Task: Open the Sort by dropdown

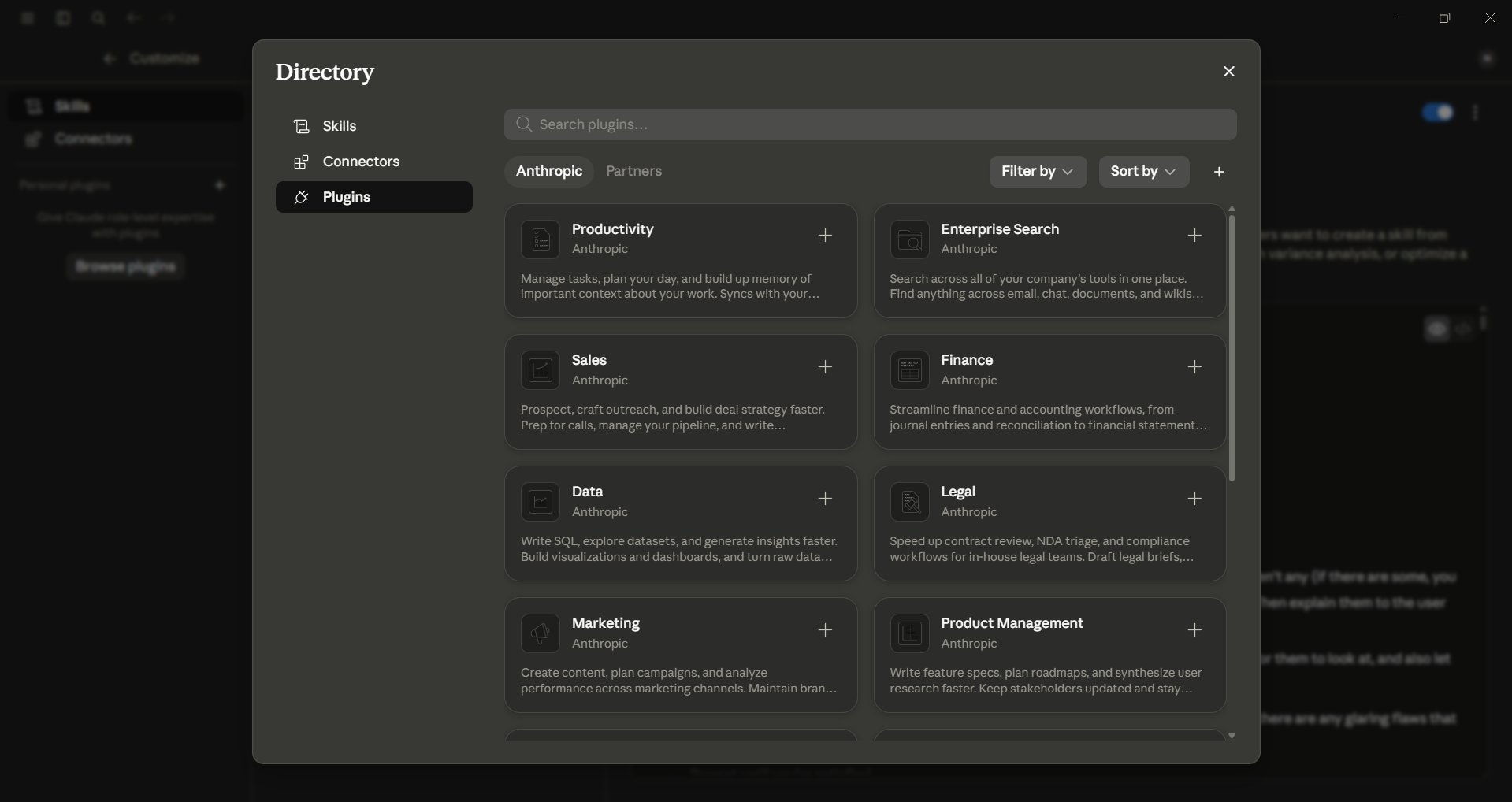Action: (x=1144, y=172)
